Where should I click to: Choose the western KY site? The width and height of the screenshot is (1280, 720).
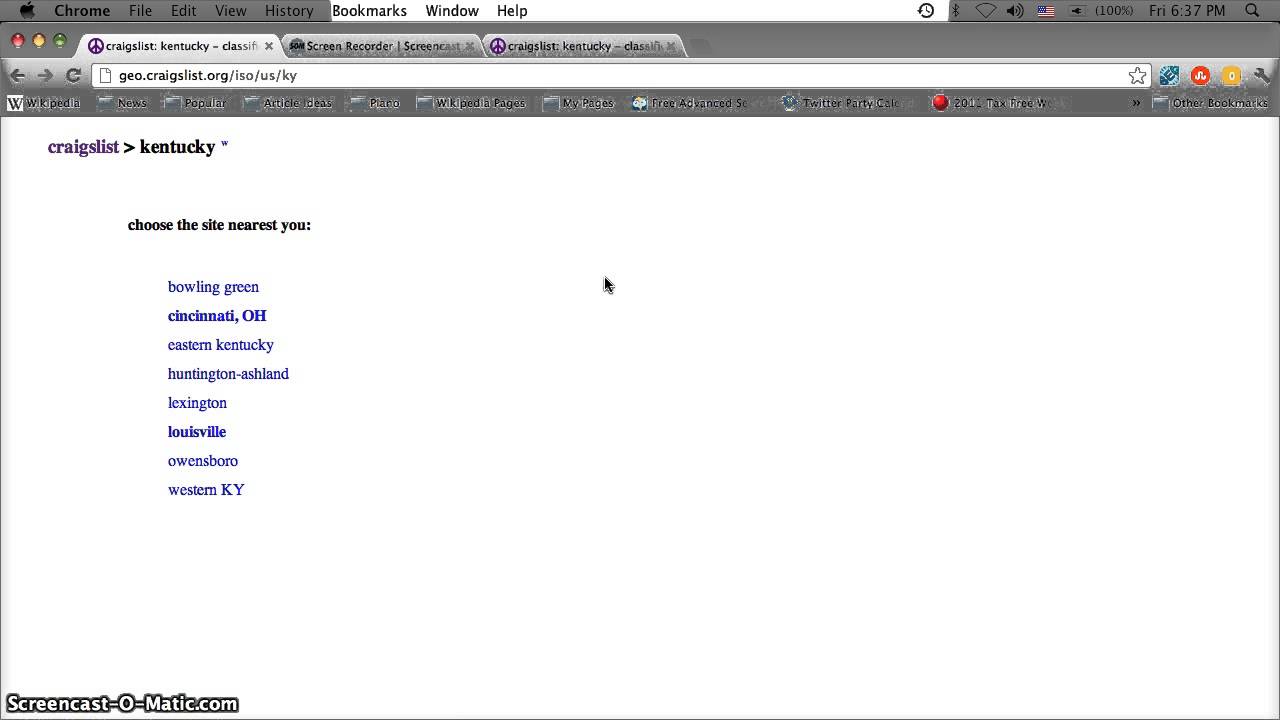pos(206,490)
